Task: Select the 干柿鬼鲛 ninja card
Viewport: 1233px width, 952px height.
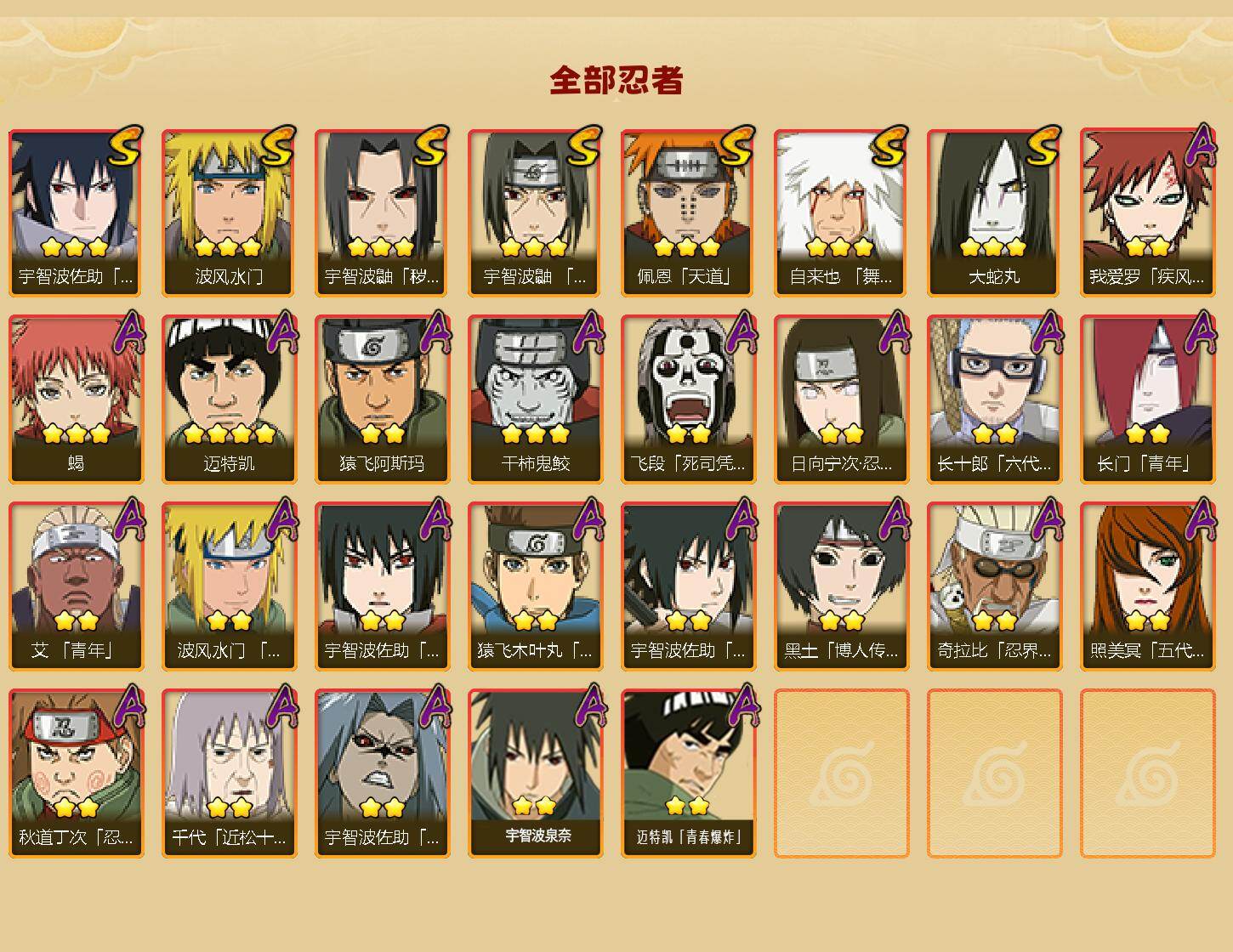Action: click(535, 399)
